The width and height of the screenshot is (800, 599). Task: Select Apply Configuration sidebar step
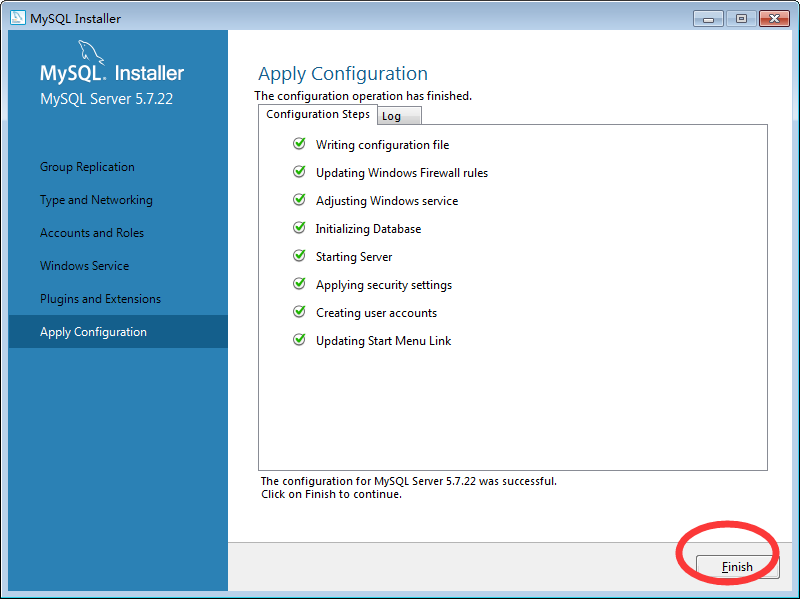pos(118,332)
